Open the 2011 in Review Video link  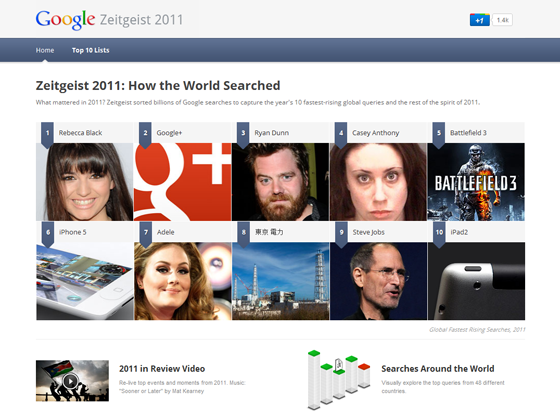[x=162, y=369]
